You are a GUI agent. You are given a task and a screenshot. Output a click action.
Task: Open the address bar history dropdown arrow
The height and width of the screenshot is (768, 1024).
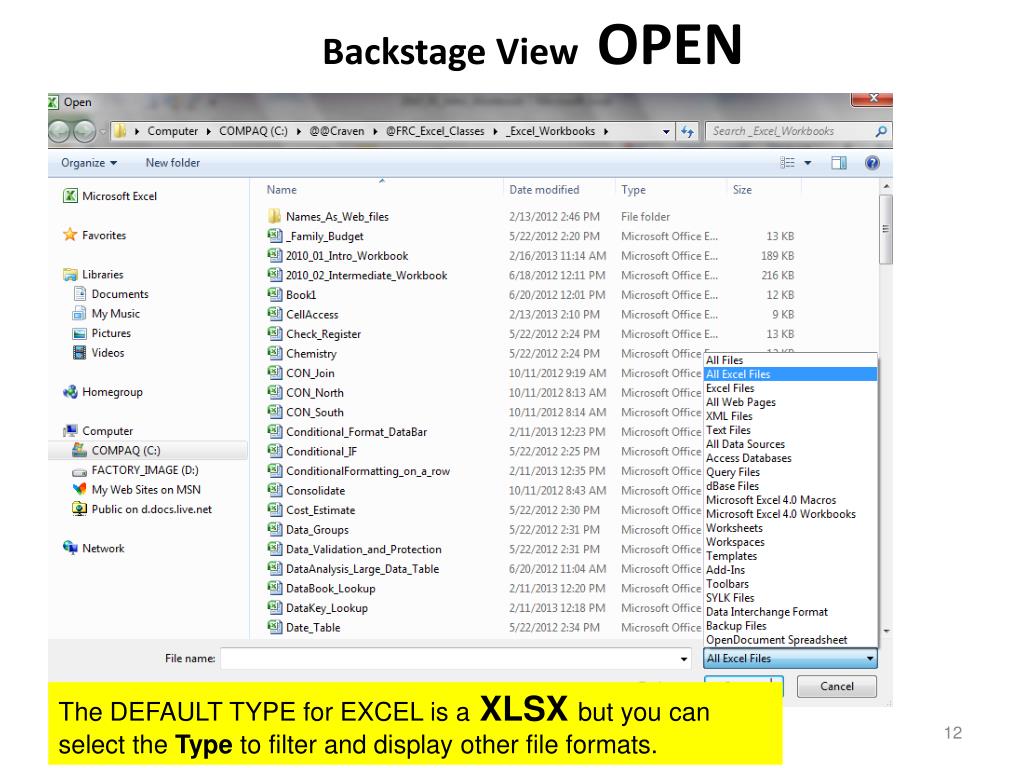[666, 131]
